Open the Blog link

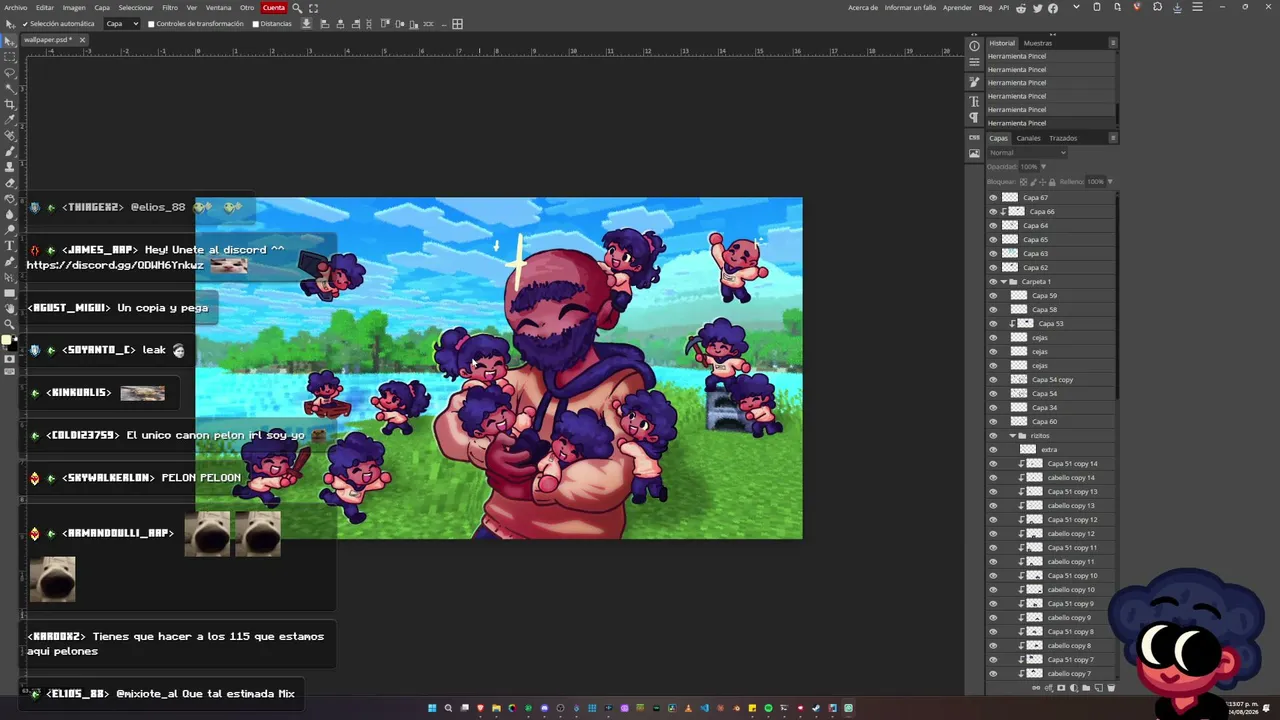[986, 8]
